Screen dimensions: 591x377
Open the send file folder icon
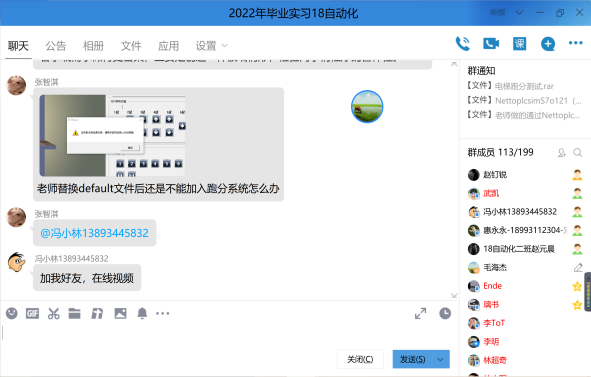[75, 313]
